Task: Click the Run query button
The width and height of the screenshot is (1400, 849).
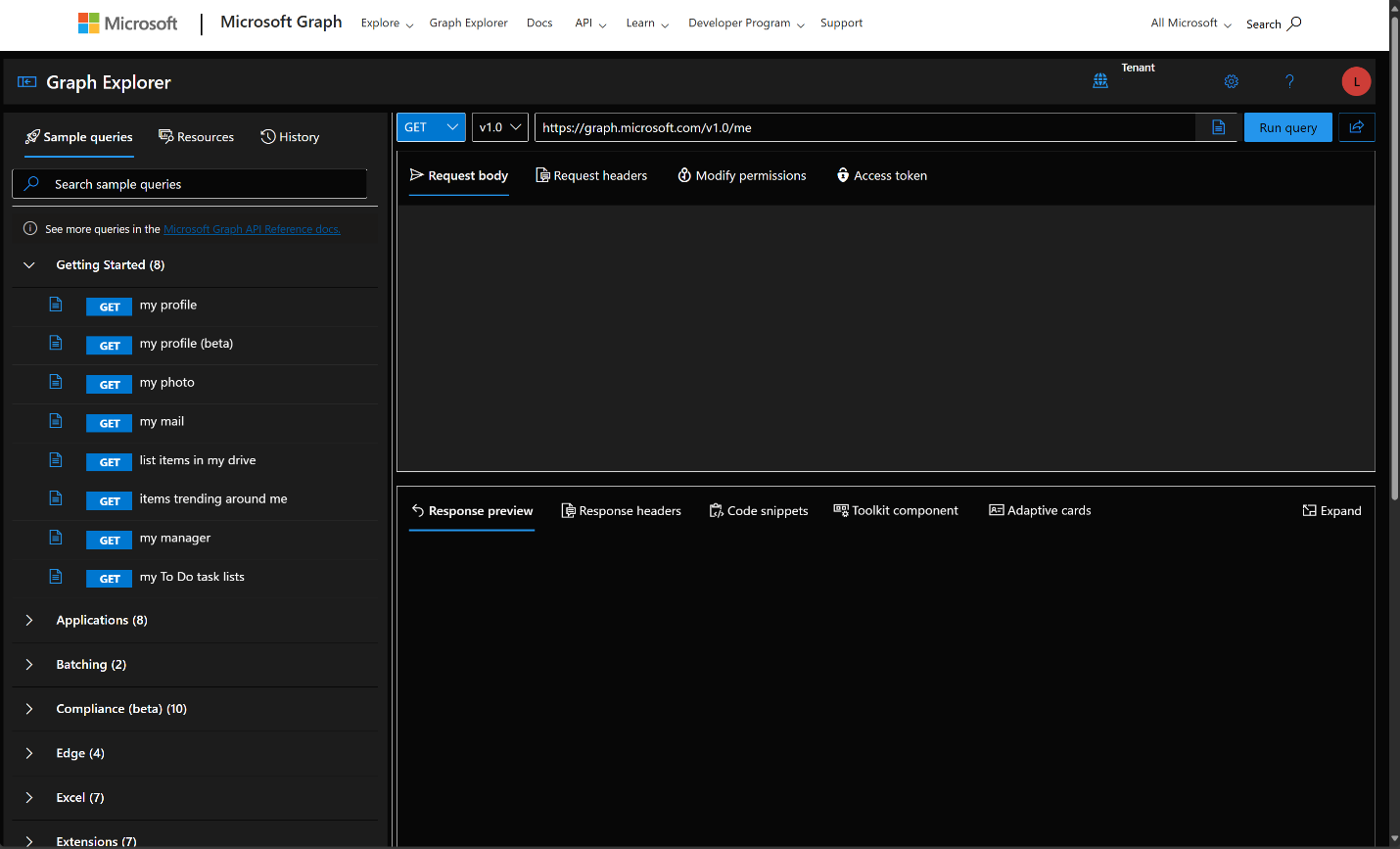Action: click(x=1287, y=127)
